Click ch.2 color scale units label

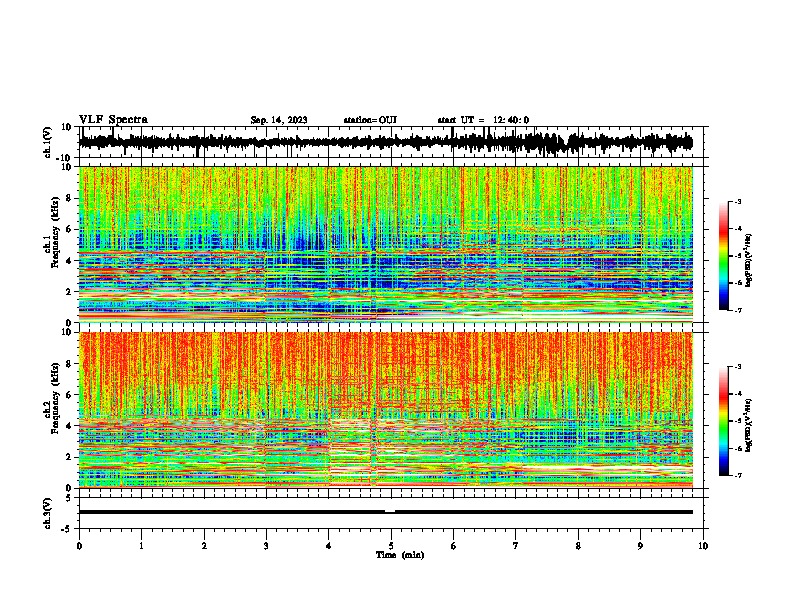pyautogui.click(x=749, y=425)
